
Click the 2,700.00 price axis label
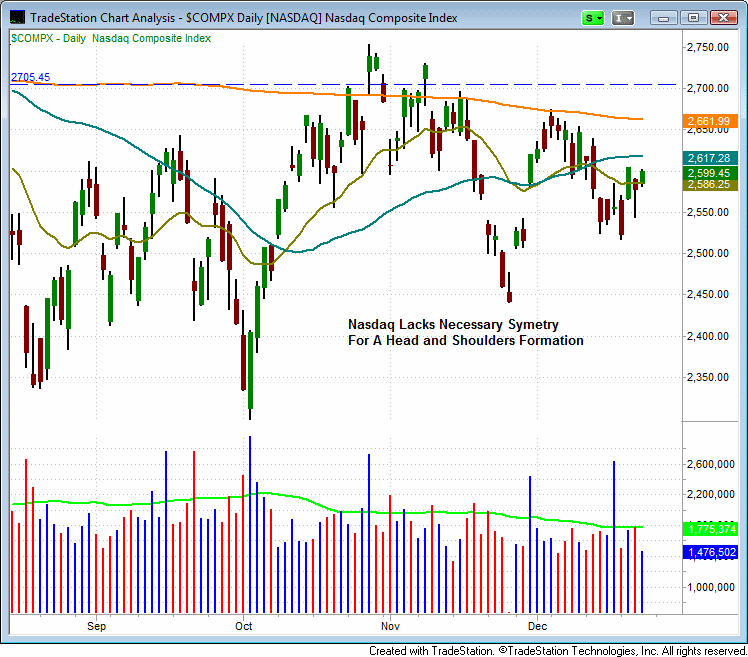708,88
